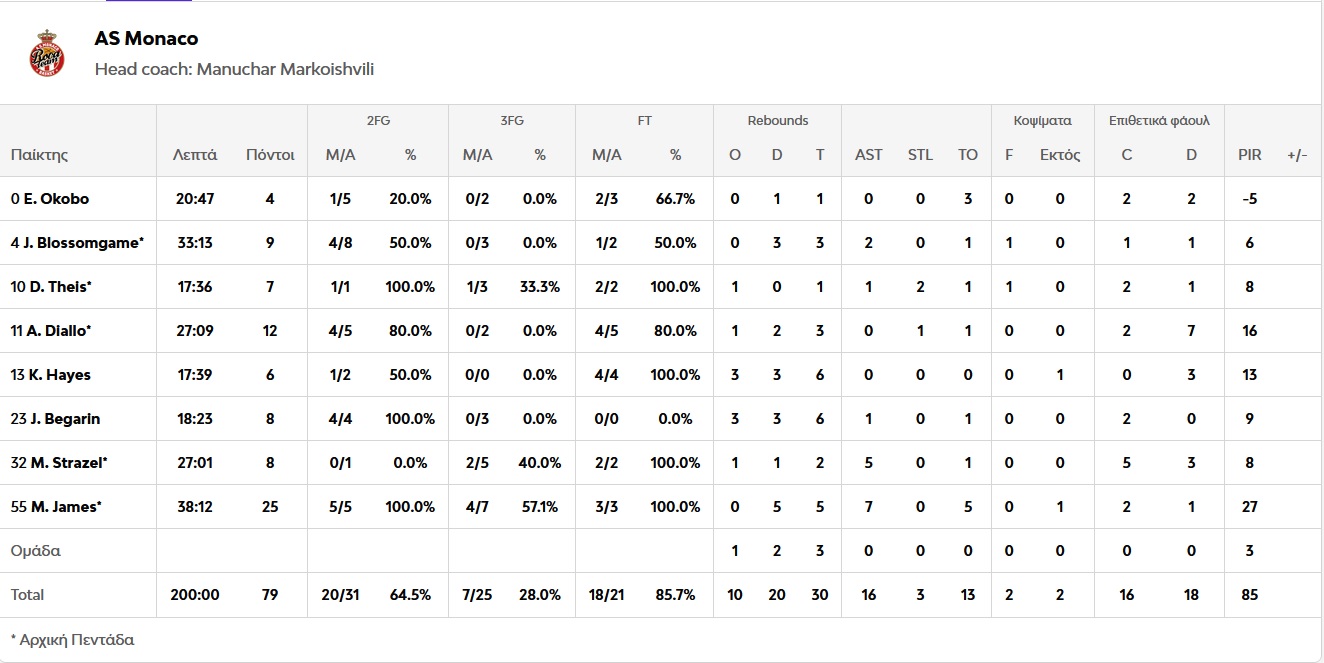The image size is (1324, 663).
Task: Click the +/- column header
Action: (x=1297, y=155)
